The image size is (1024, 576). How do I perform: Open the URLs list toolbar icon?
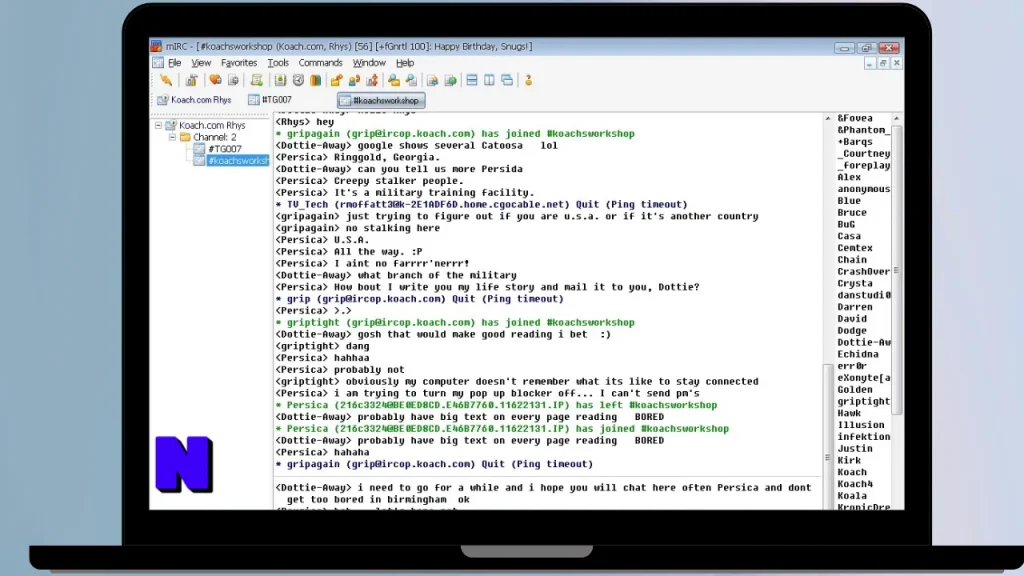[451, 80]
